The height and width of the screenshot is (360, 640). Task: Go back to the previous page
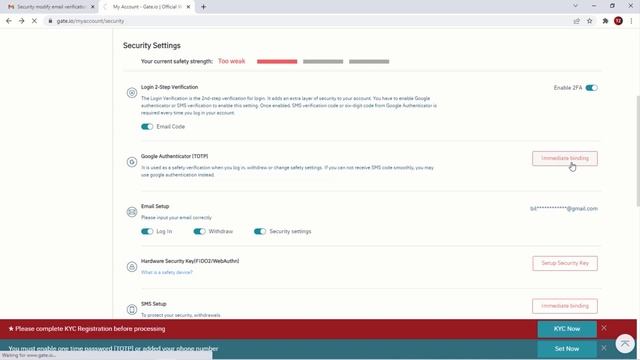(x=9, y=21)
